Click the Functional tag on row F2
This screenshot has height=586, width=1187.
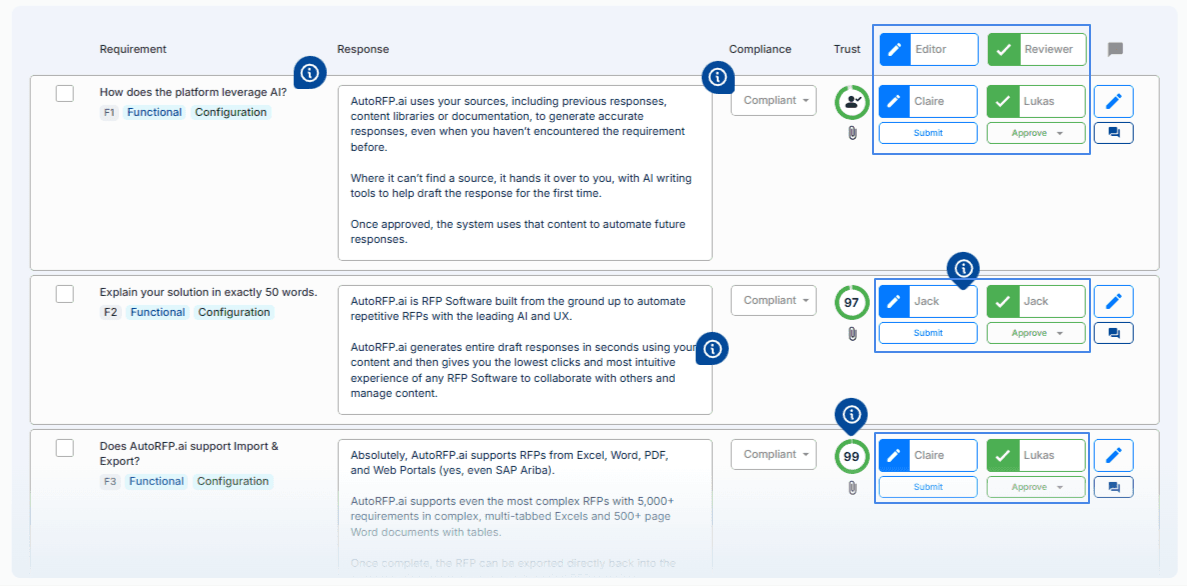157,313
